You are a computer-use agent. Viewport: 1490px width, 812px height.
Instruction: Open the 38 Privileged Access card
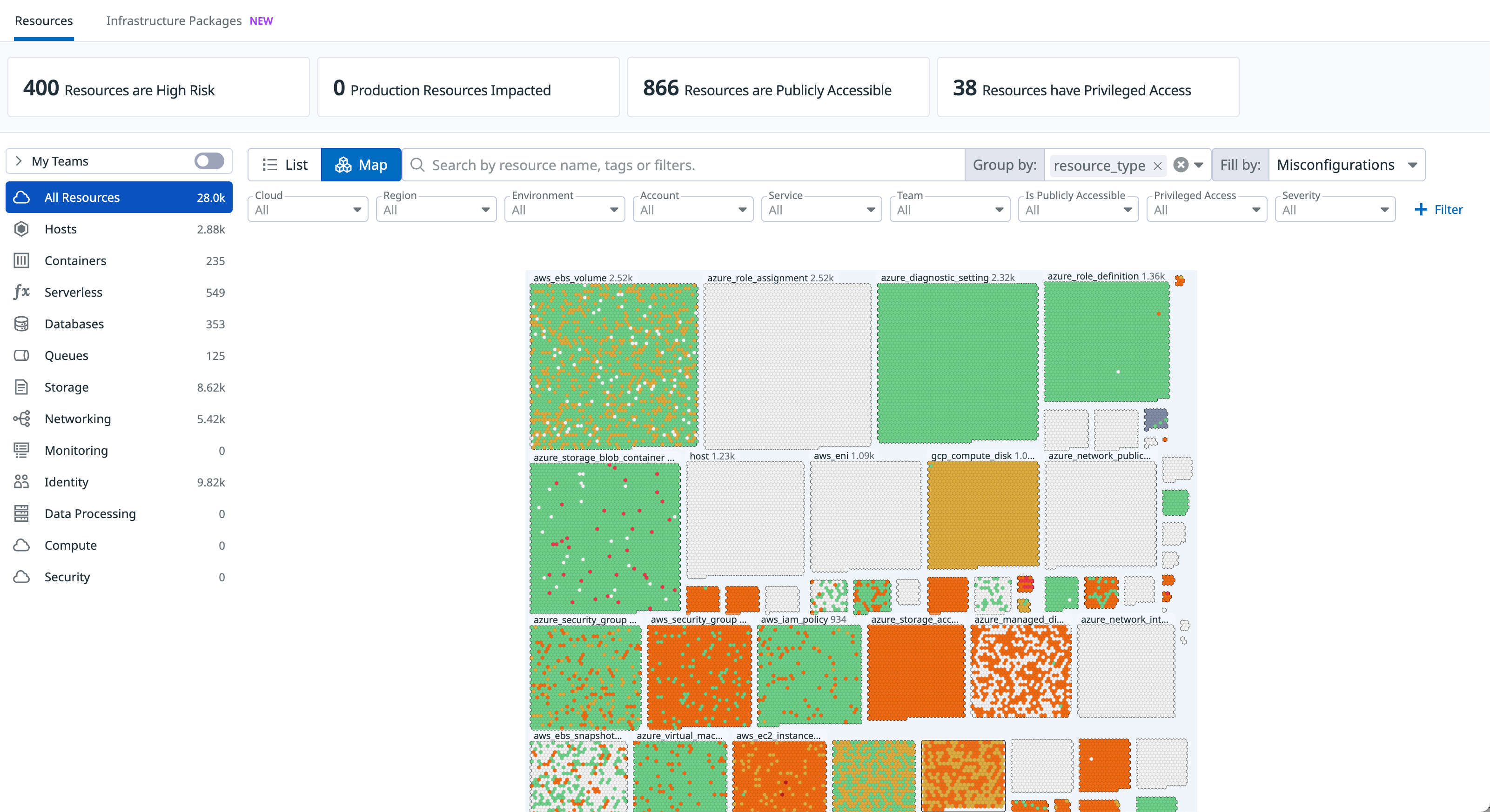pyautogui.click(x=1088, y=87)
